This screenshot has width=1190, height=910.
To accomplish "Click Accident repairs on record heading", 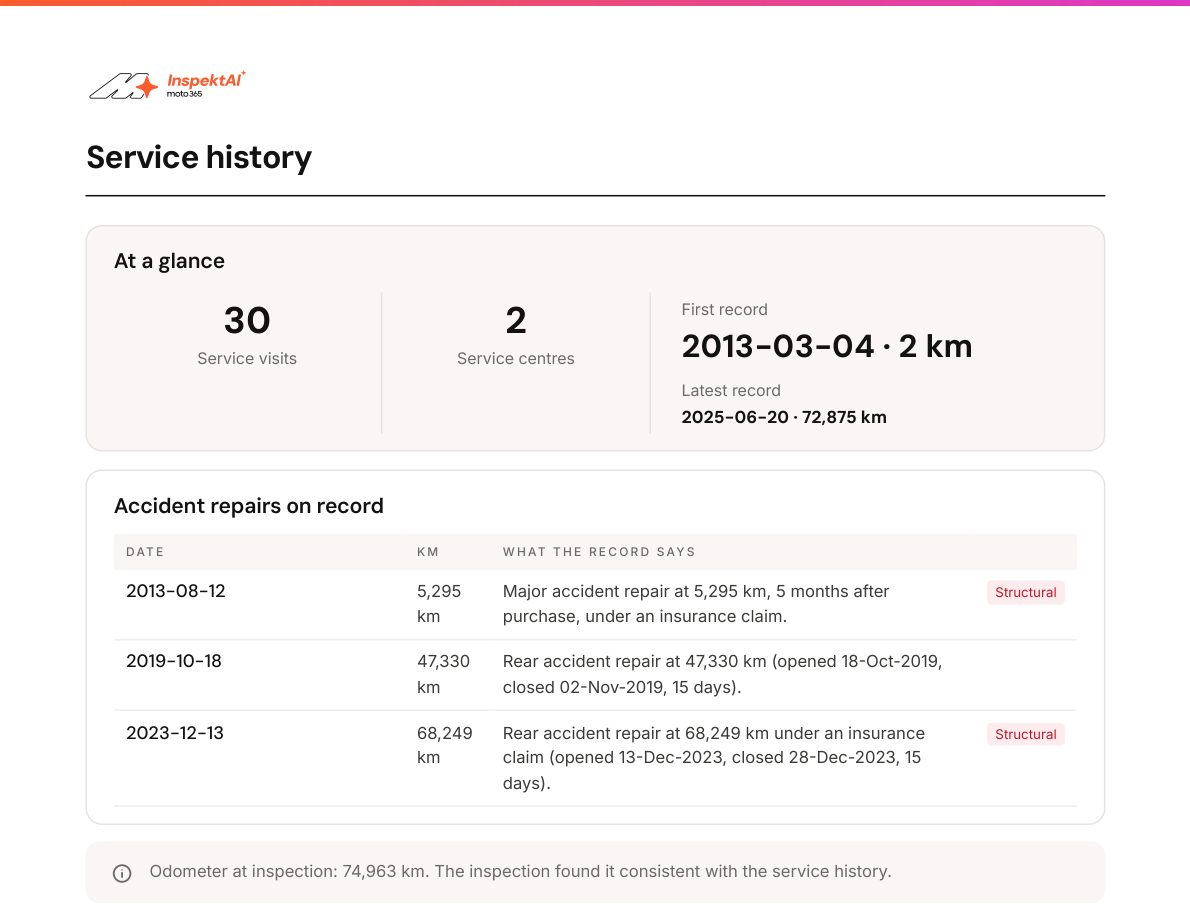I will pos(249,506).
